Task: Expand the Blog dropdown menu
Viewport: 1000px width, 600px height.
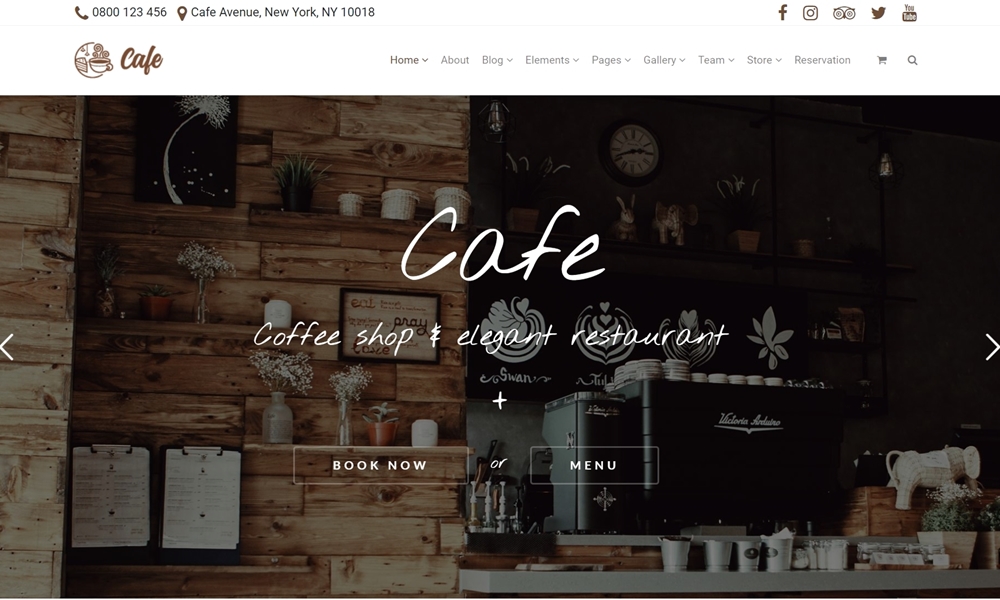Action: 497,60
